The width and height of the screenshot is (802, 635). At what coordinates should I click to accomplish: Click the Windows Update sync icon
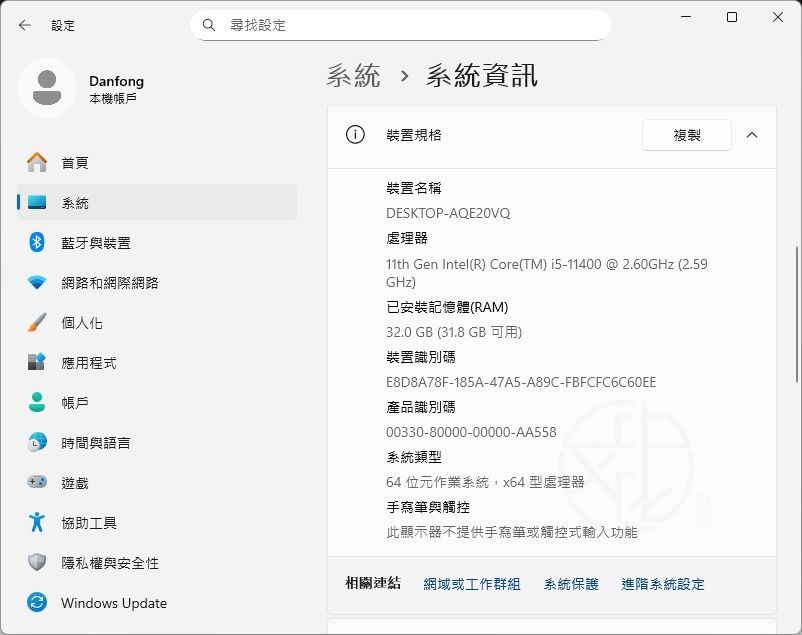tap(37, 602)
